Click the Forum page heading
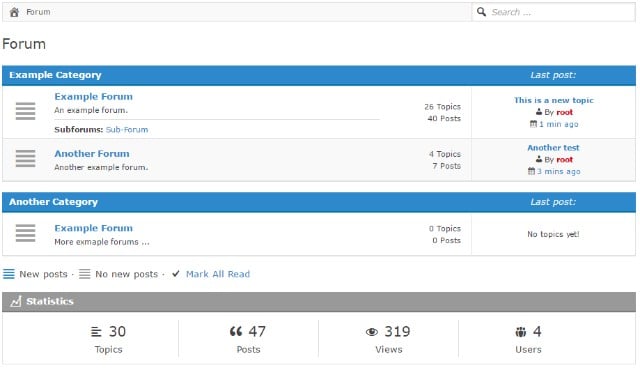 pos(24,44)
